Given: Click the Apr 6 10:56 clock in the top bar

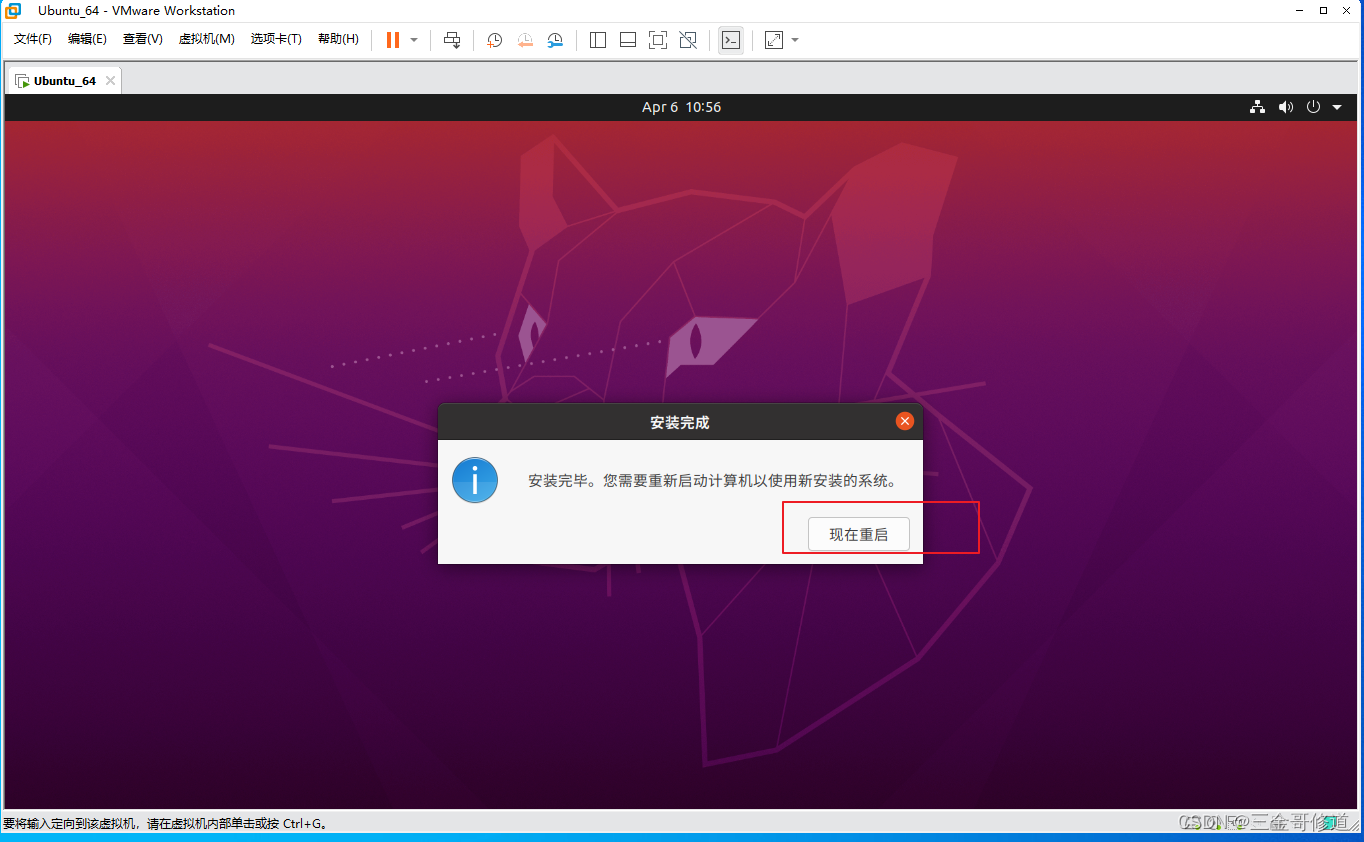Looking at the screenshot, I should (x=681, y=107).
